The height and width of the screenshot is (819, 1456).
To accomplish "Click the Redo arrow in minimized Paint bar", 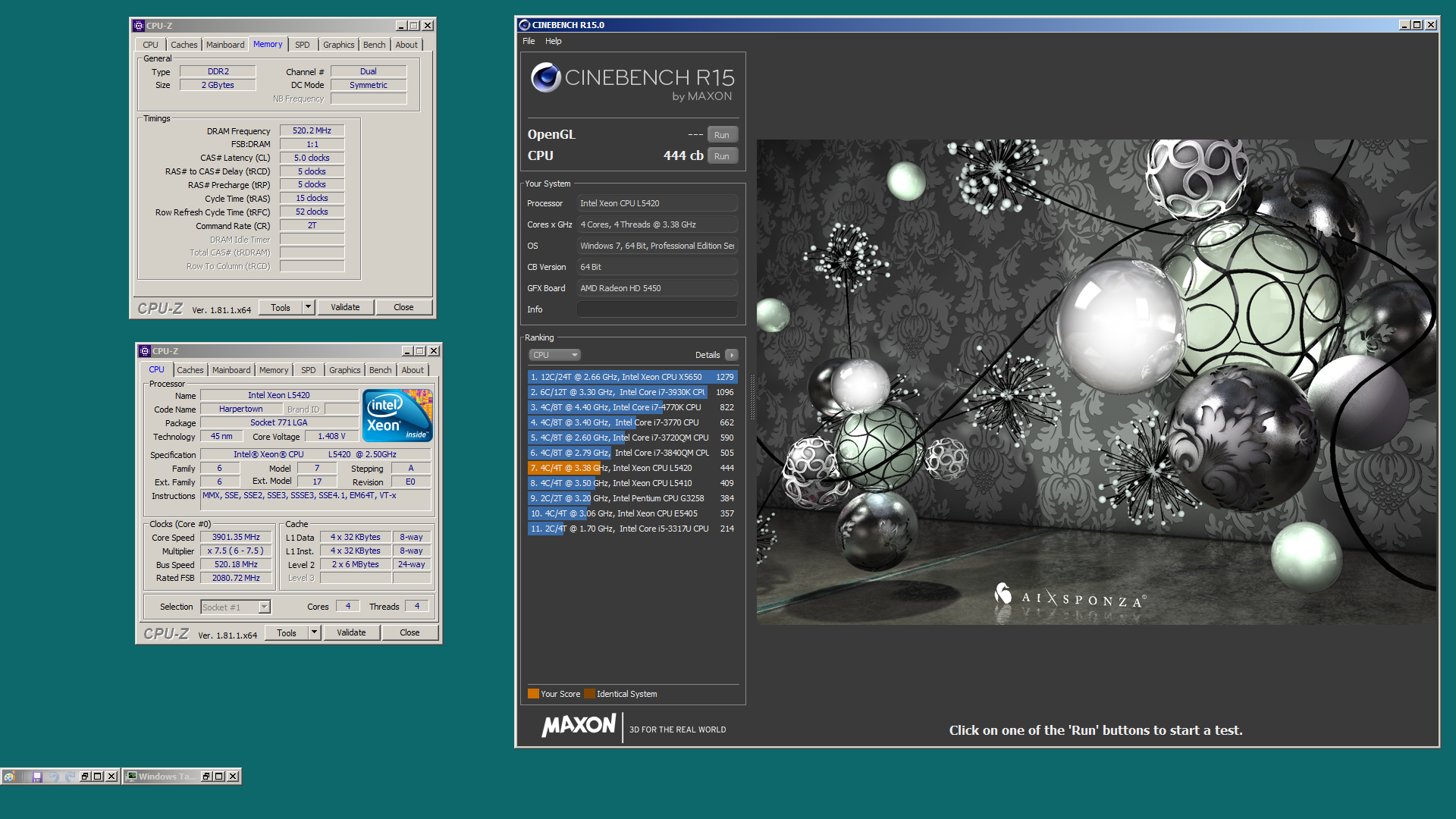I will [70, 777].
